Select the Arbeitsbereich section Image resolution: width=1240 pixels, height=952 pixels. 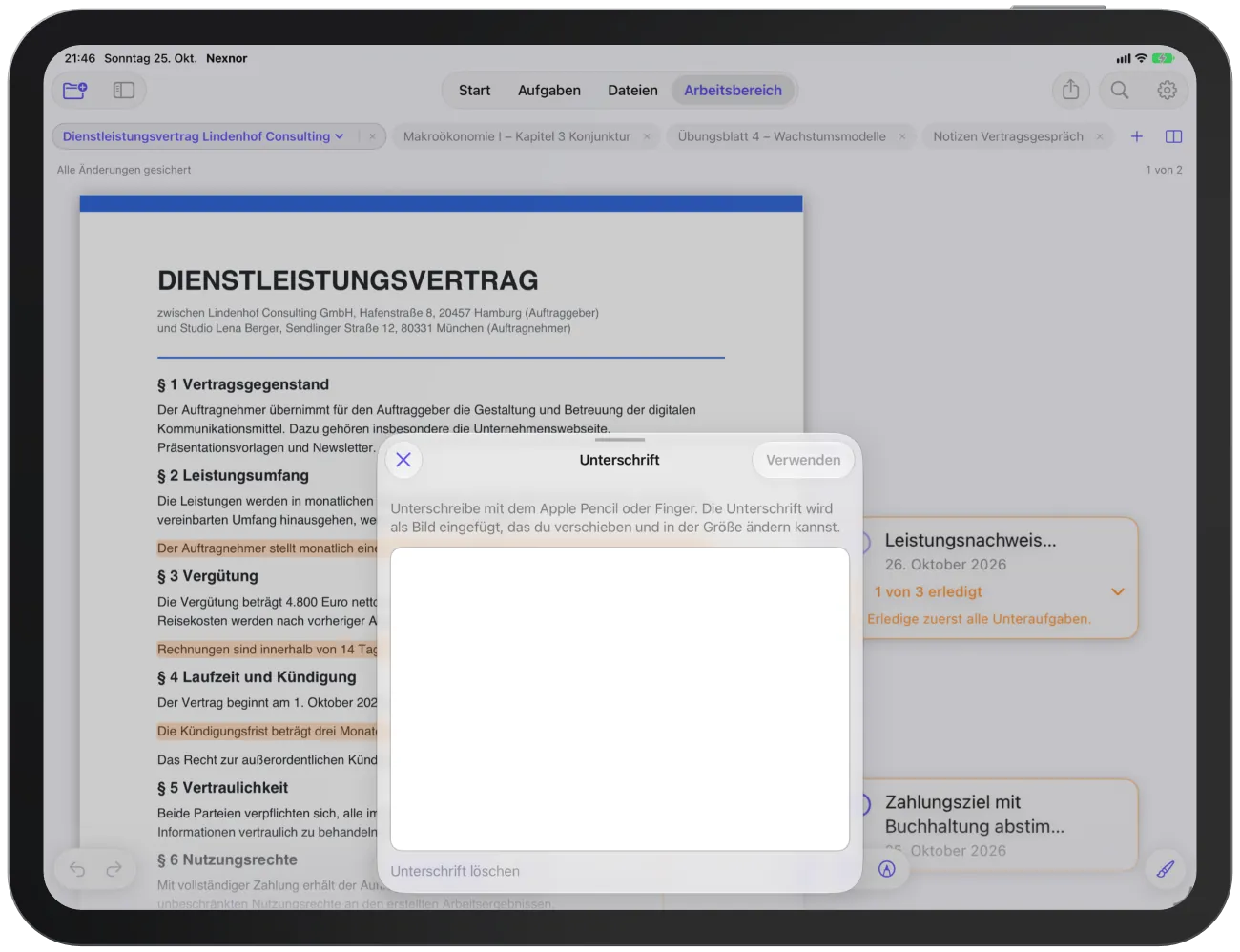pyautogui.click(x=733, y=90)
